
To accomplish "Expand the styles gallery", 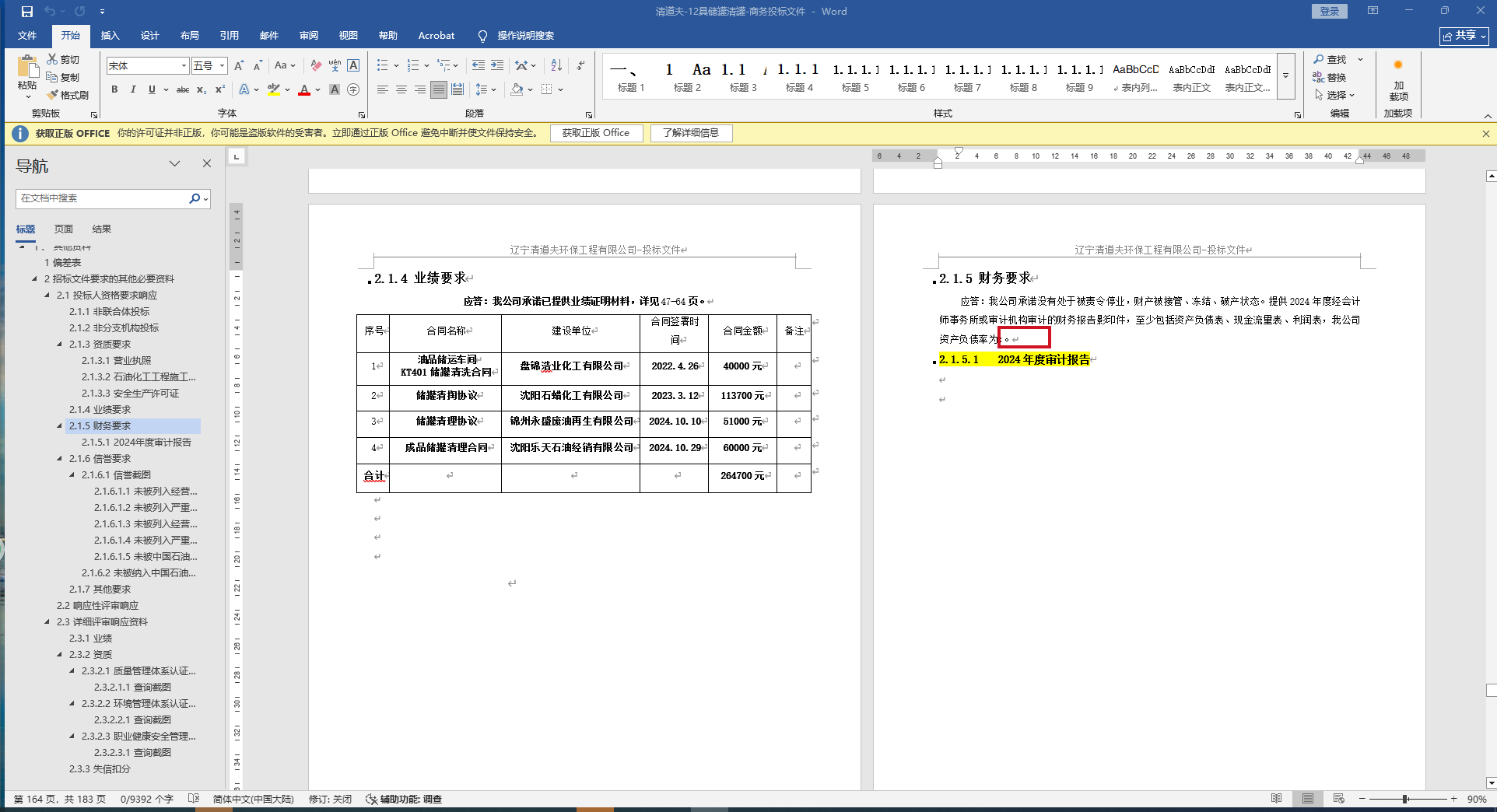I will click(1286, 76).
